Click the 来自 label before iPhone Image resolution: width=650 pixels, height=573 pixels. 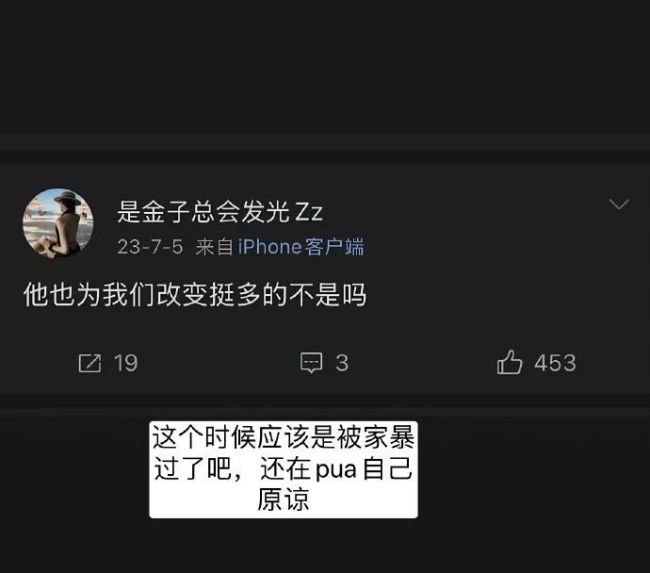(x=213, y=247)
